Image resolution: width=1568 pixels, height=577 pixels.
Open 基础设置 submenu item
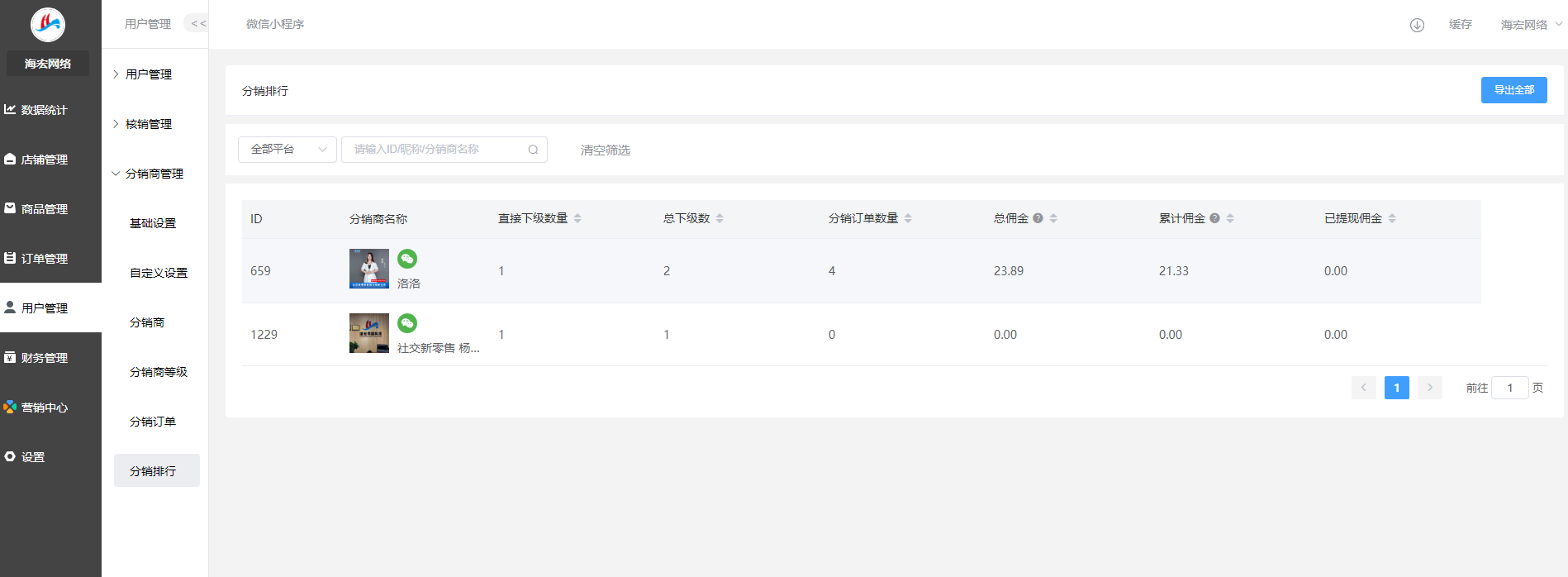pos(153,223)
